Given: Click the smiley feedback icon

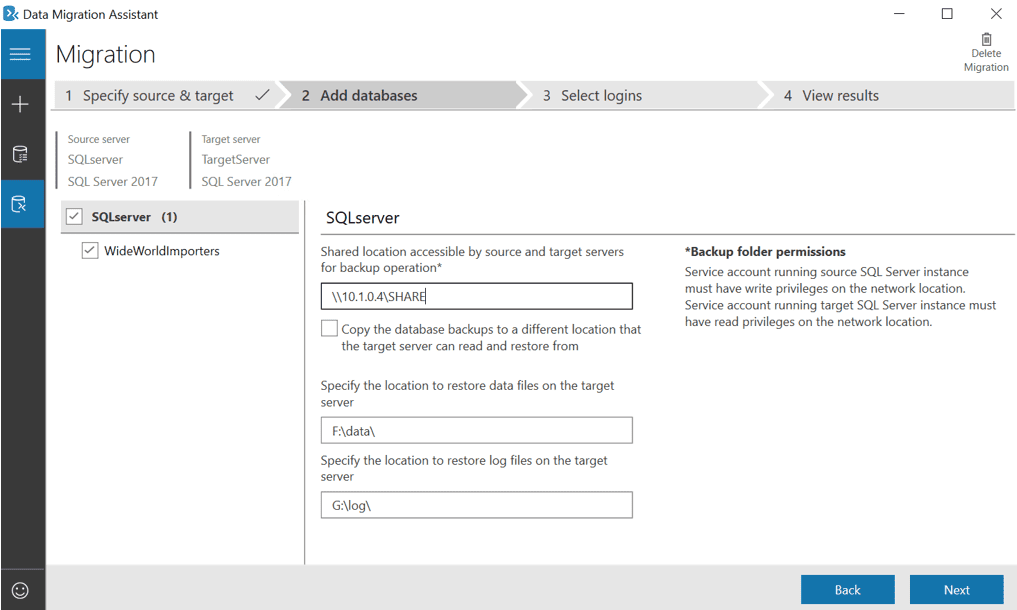Looking at the screenshot, I should [x=20, y=591].
